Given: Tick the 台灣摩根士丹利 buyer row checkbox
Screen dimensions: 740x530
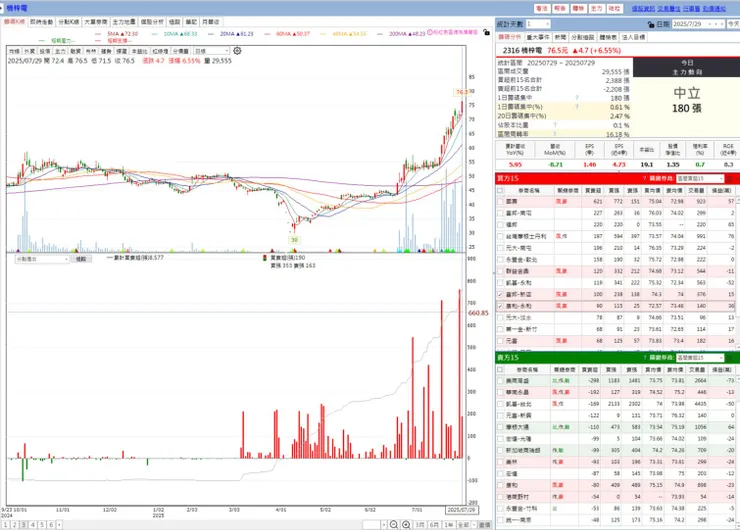Looking at the screenshot, I should (500, 236).
